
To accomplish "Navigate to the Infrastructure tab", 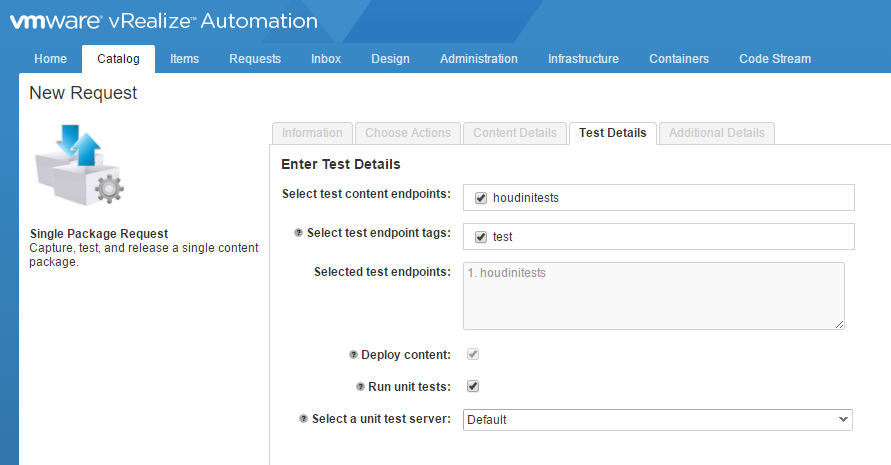I will point(583,59).
